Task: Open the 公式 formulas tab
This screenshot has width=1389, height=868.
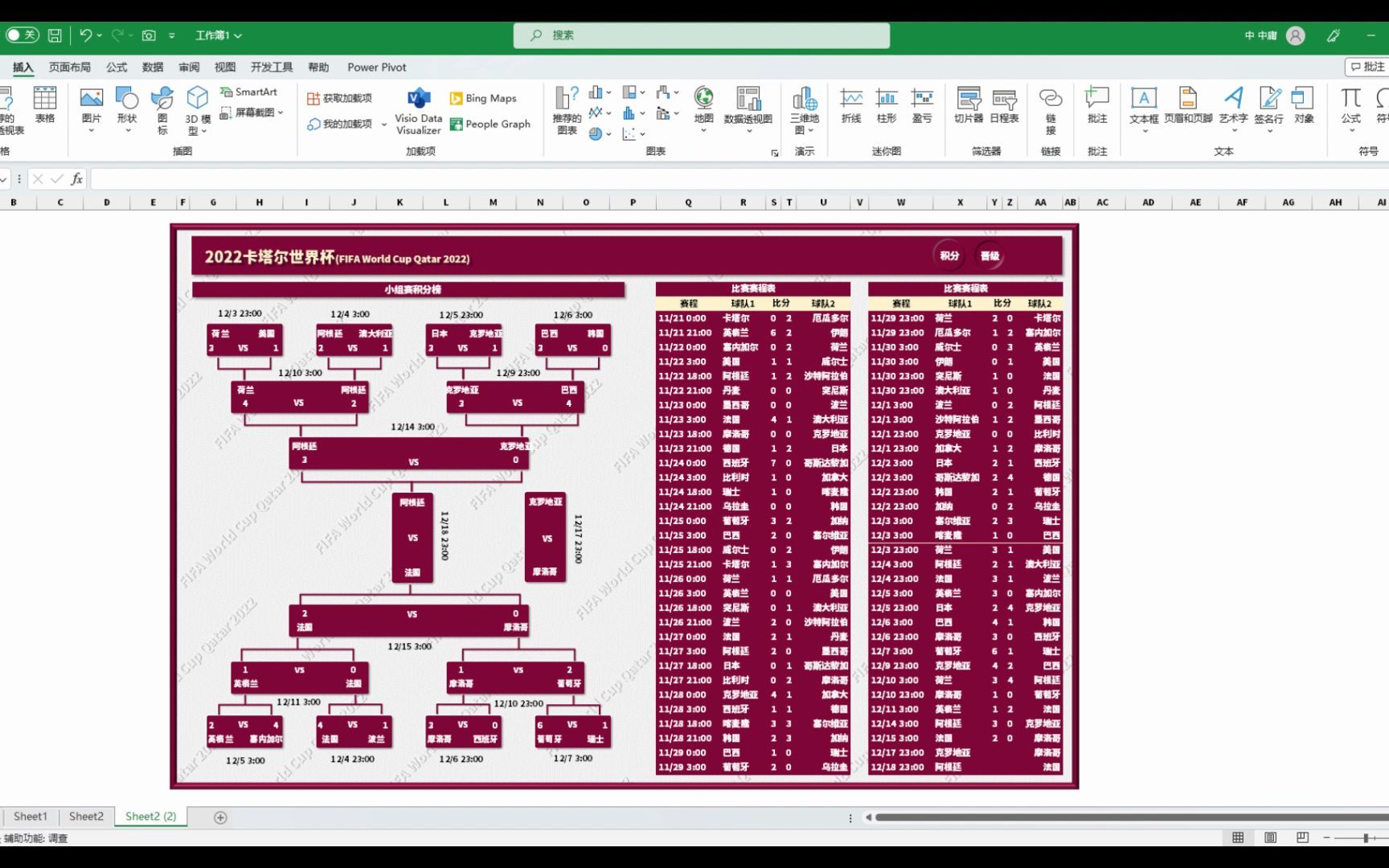Action: point(117,68)
